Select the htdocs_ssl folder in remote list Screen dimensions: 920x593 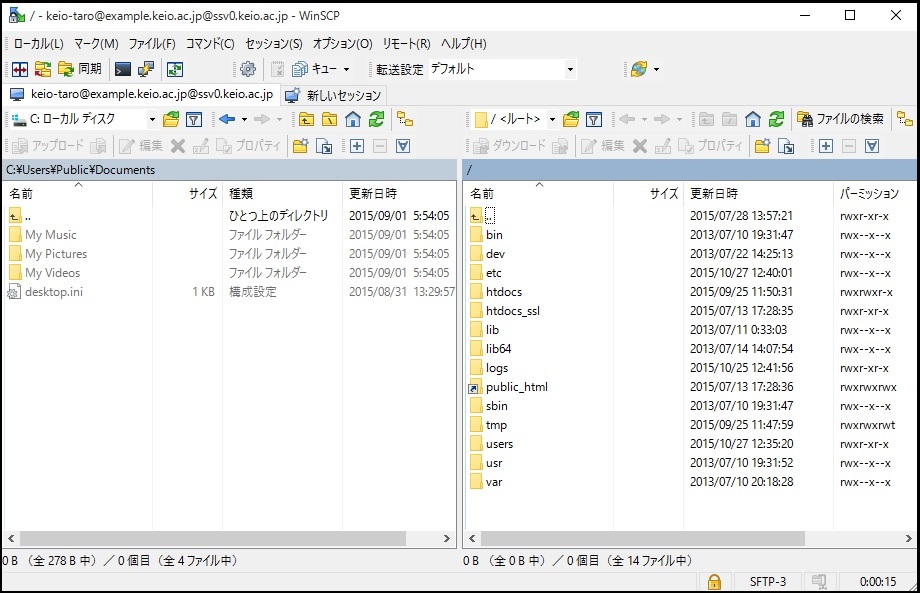pyautogui.click(x=512, y=311)
